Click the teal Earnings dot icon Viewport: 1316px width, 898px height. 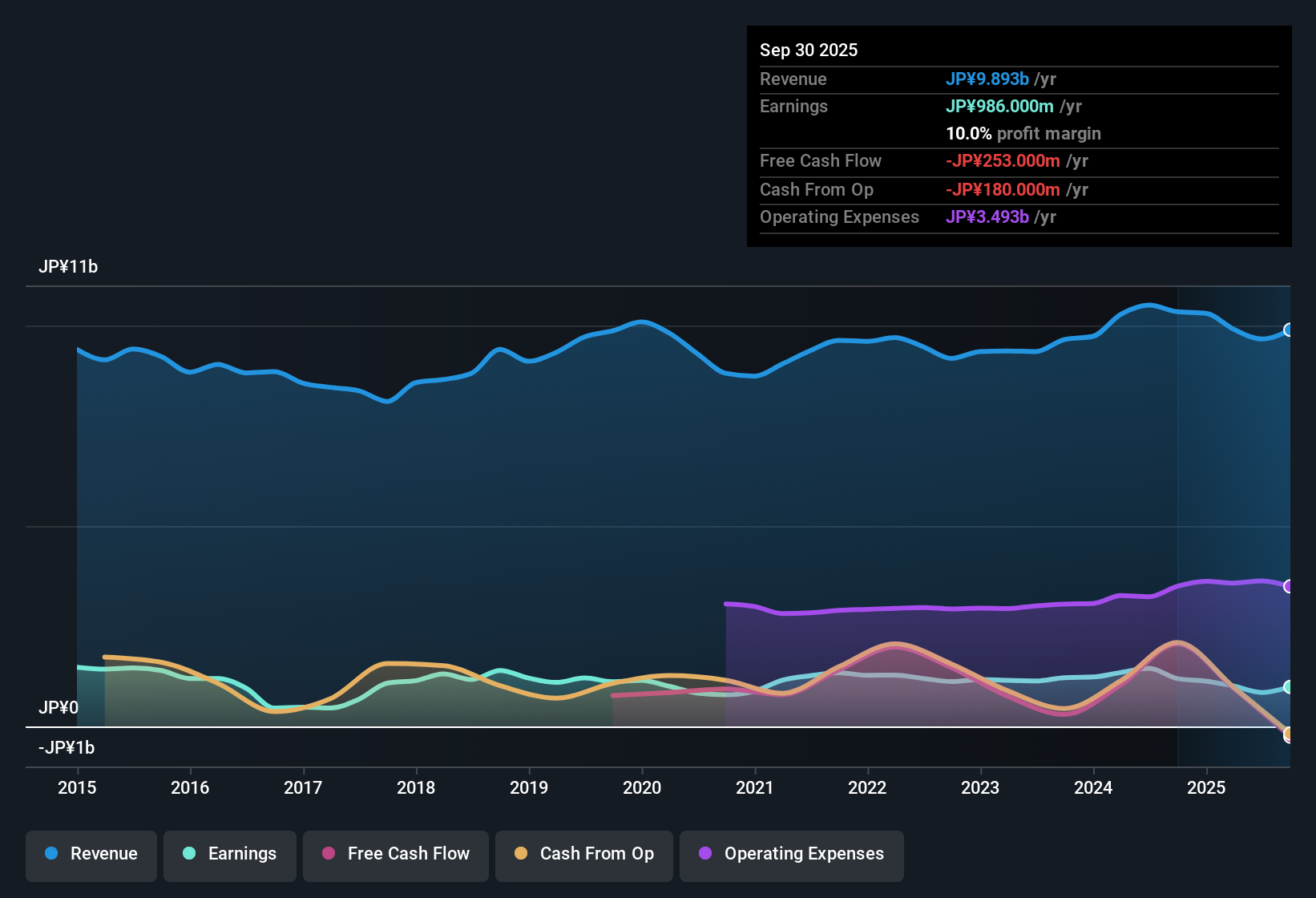189,854
